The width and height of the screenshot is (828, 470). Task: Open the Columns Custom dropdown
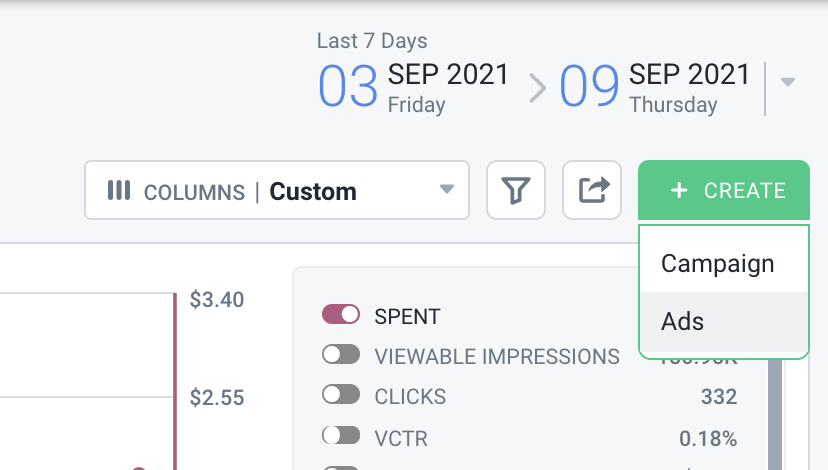point(277,190)
